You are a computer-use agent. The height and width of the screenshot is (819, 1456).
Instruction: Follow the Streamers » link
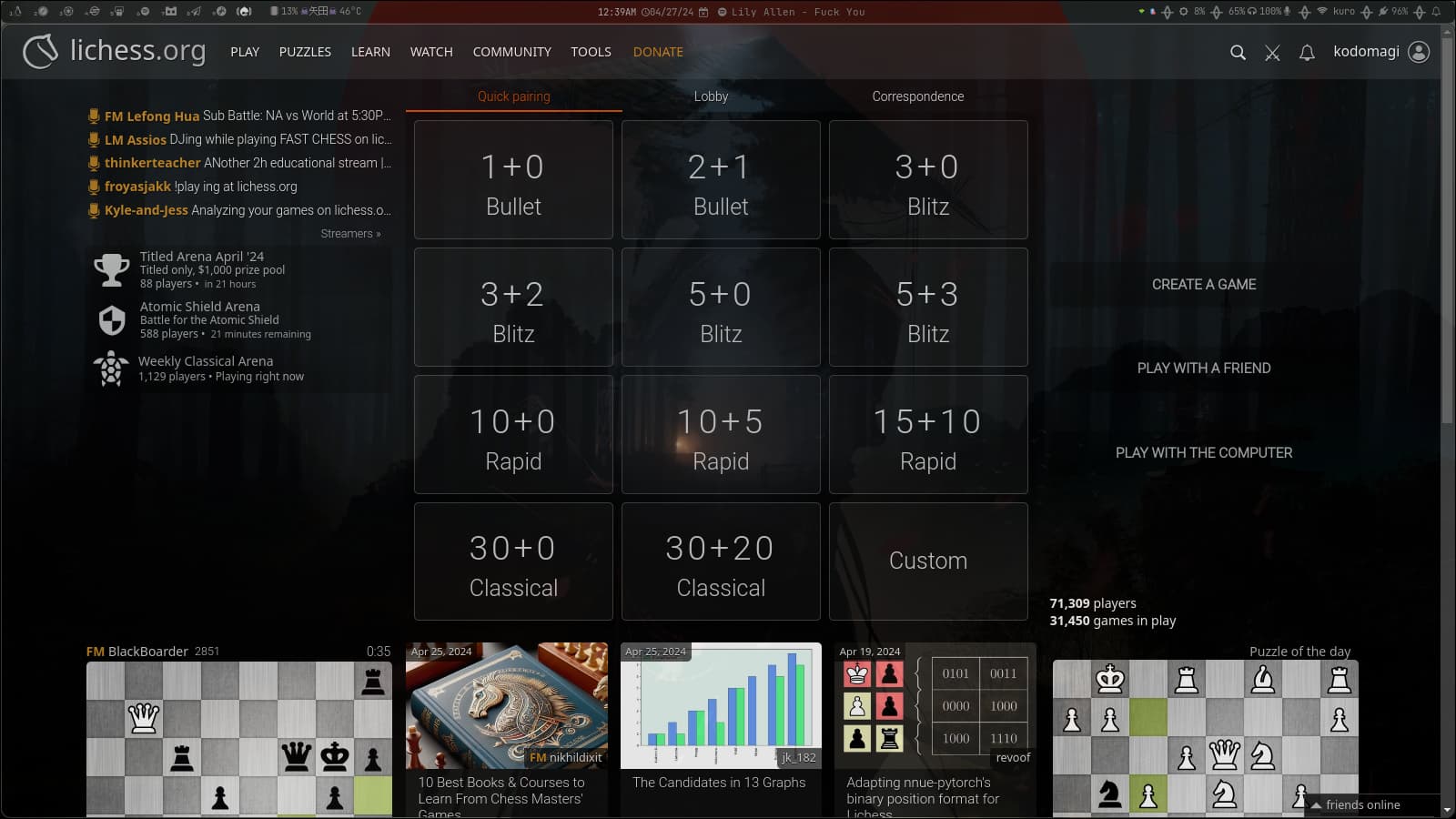tap(350, 234)
